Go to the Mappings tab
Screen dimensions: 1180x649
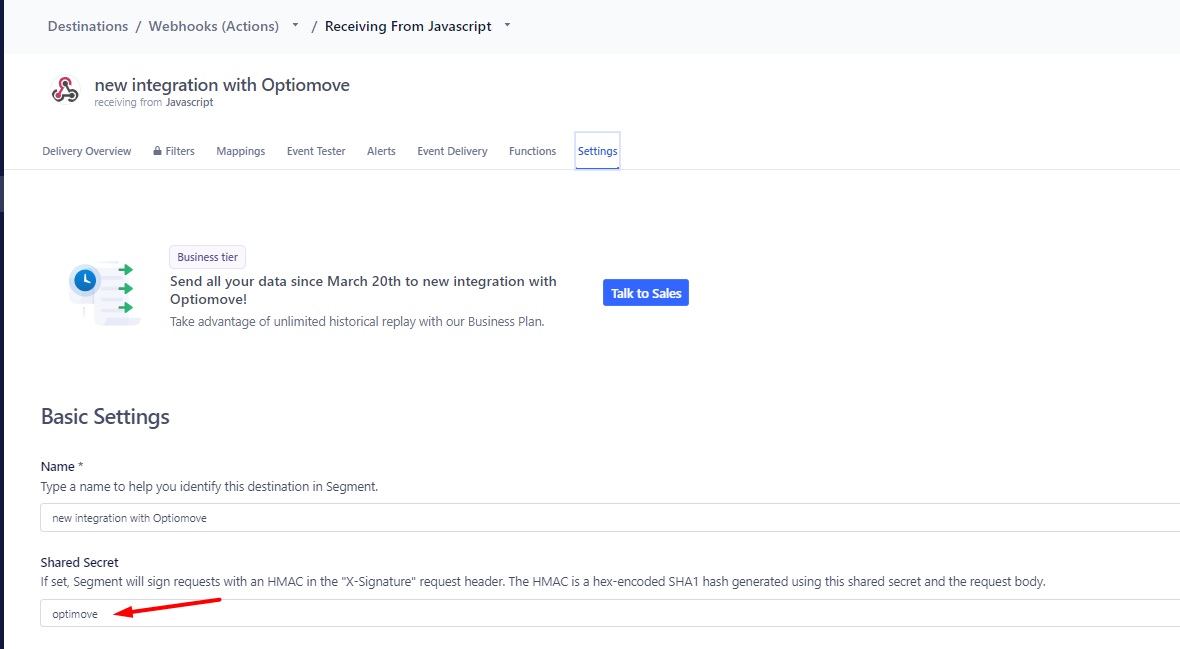[241, 151]
